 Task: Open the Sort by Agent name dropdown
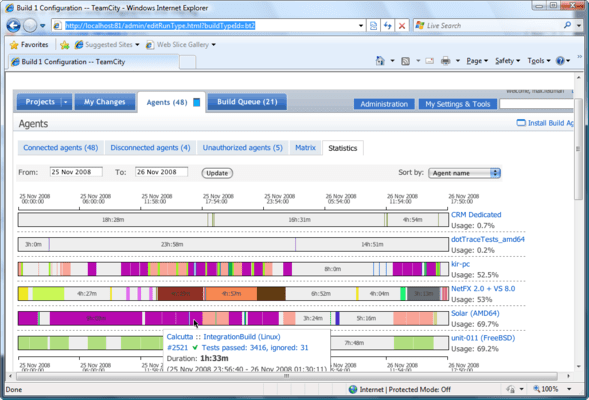tap(464, 173)
